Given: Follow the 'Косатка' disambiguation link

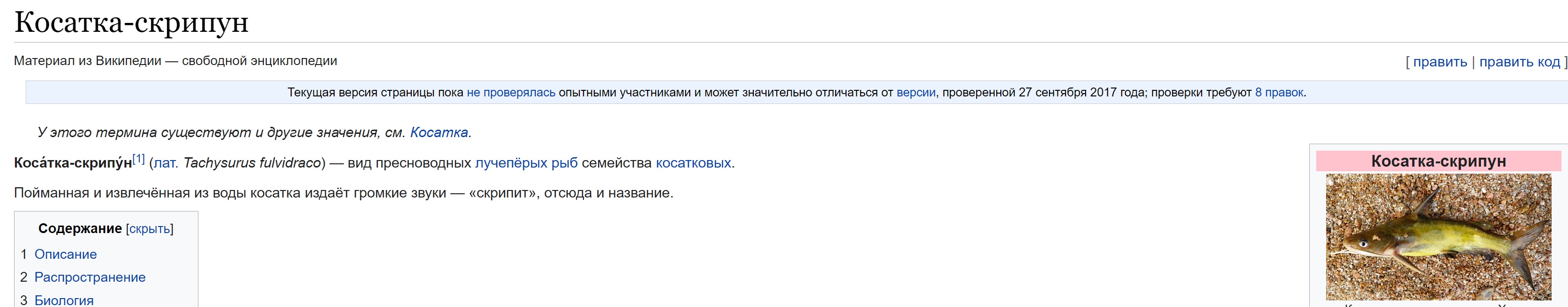Looking at the screenshot, I should click(439, 132).
